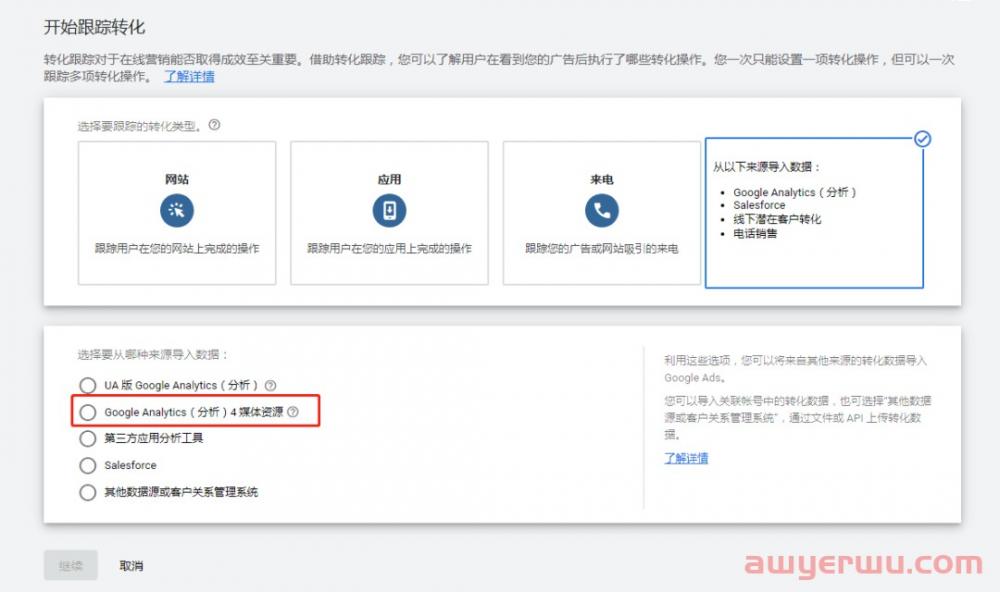Image resolution: width=1000 pixels, height=592 pixels.
Task: Select the 网站 conversion type card
Action: [x=177, y=213]
